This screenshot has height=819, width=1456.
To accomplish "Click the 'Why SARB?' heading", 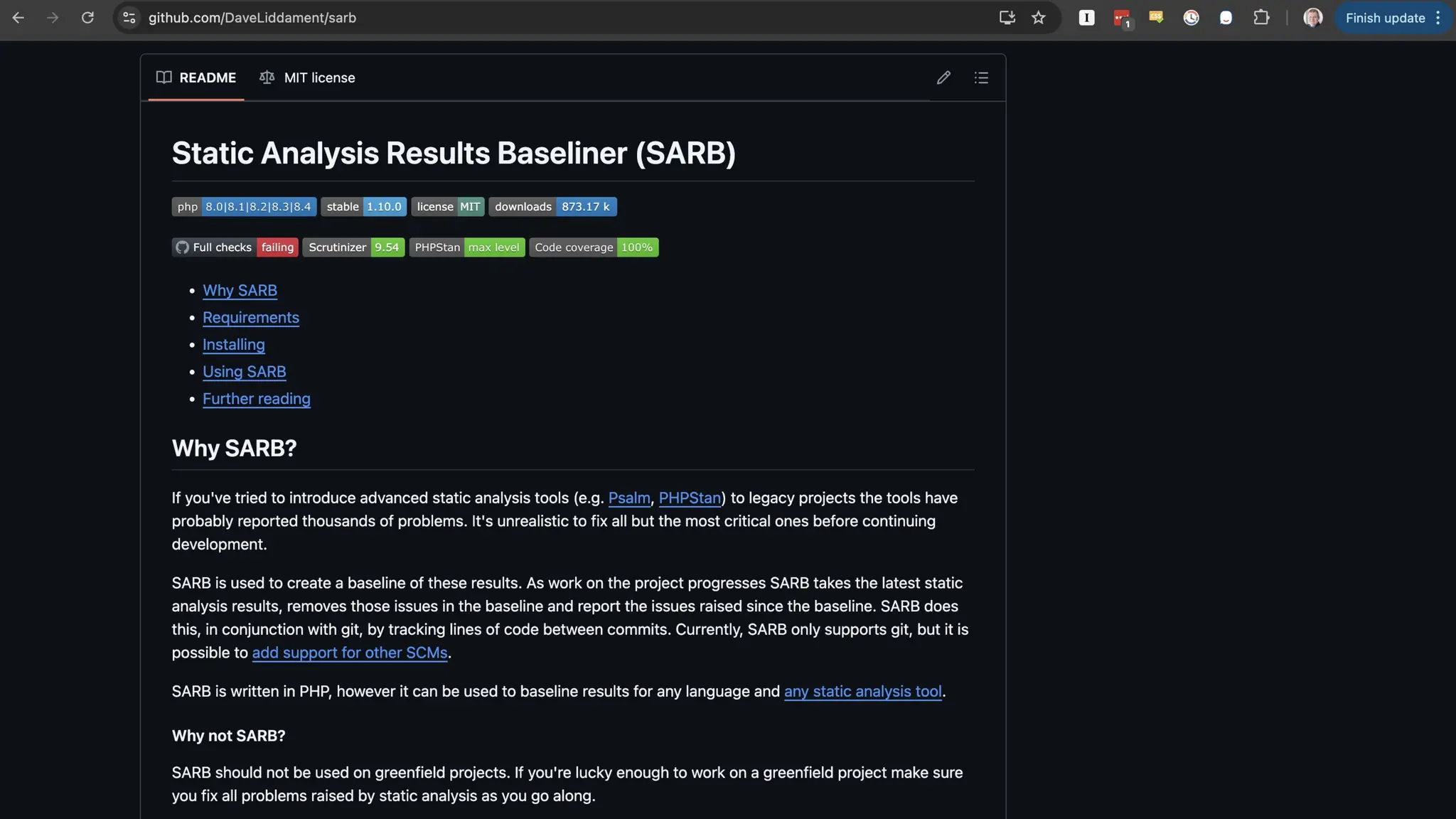I will (234, 448).
